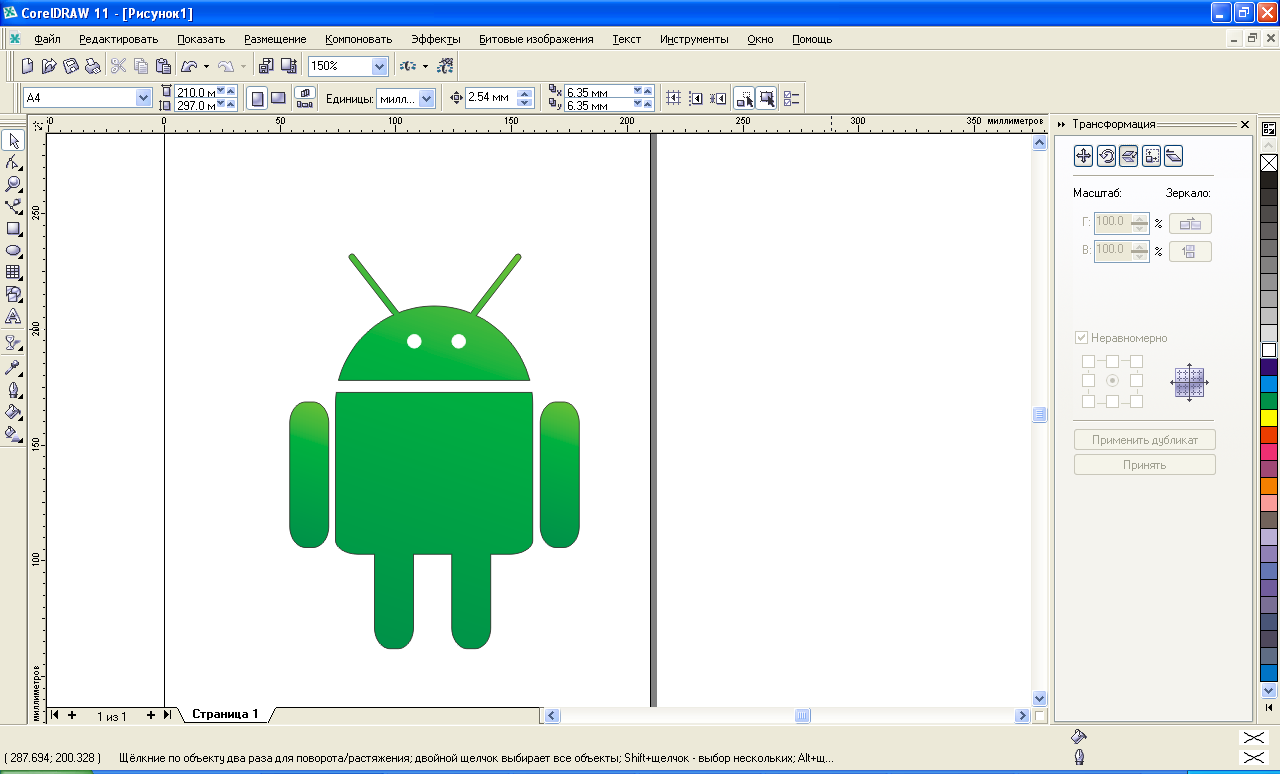Open the Rotate tab in Transformation docker
This screenshot has width=1280, height=774.
[1106, 155]
